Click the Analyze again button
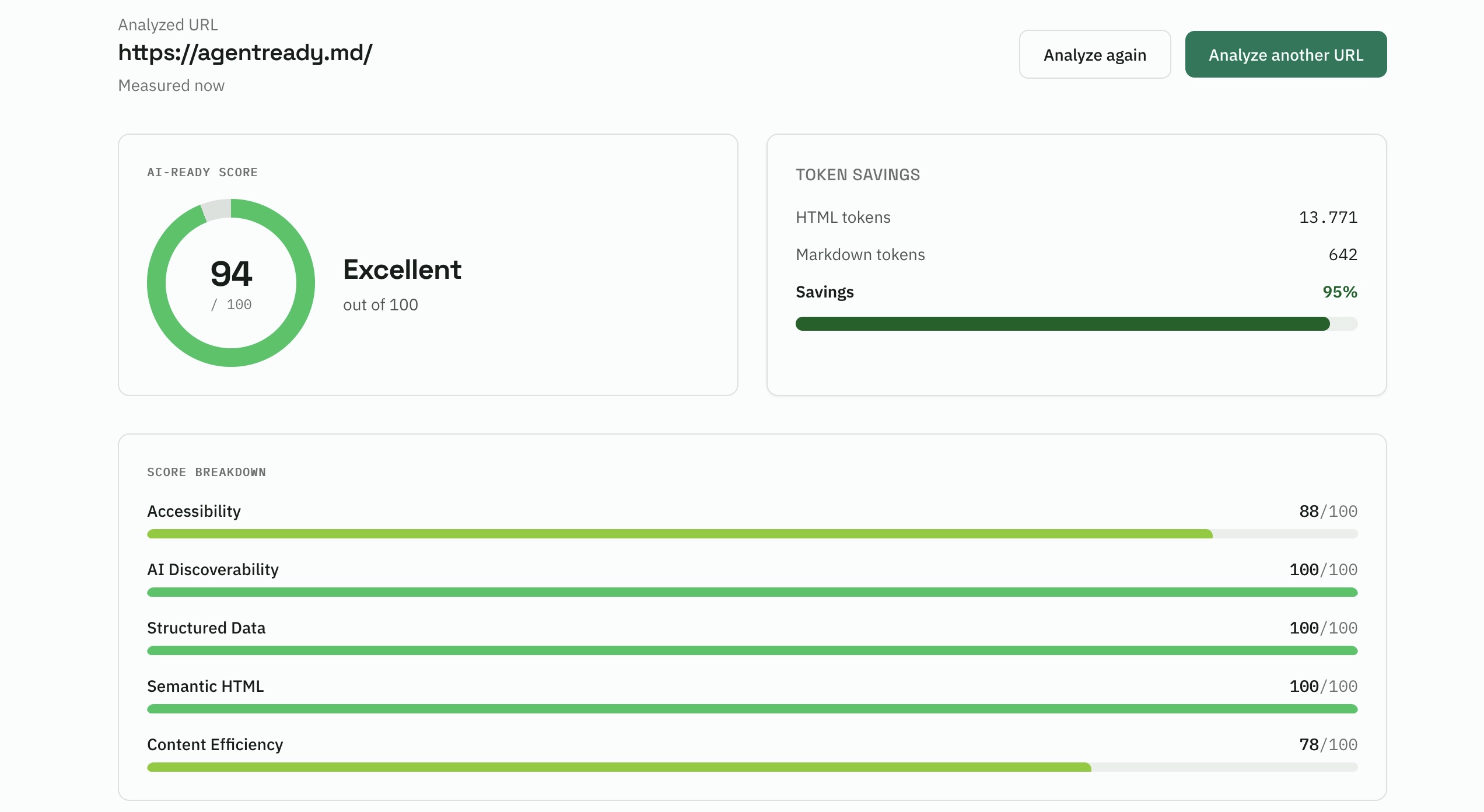Image resolution: width=1484 pixels, height=812 pixels. (x=1094, y=54)
